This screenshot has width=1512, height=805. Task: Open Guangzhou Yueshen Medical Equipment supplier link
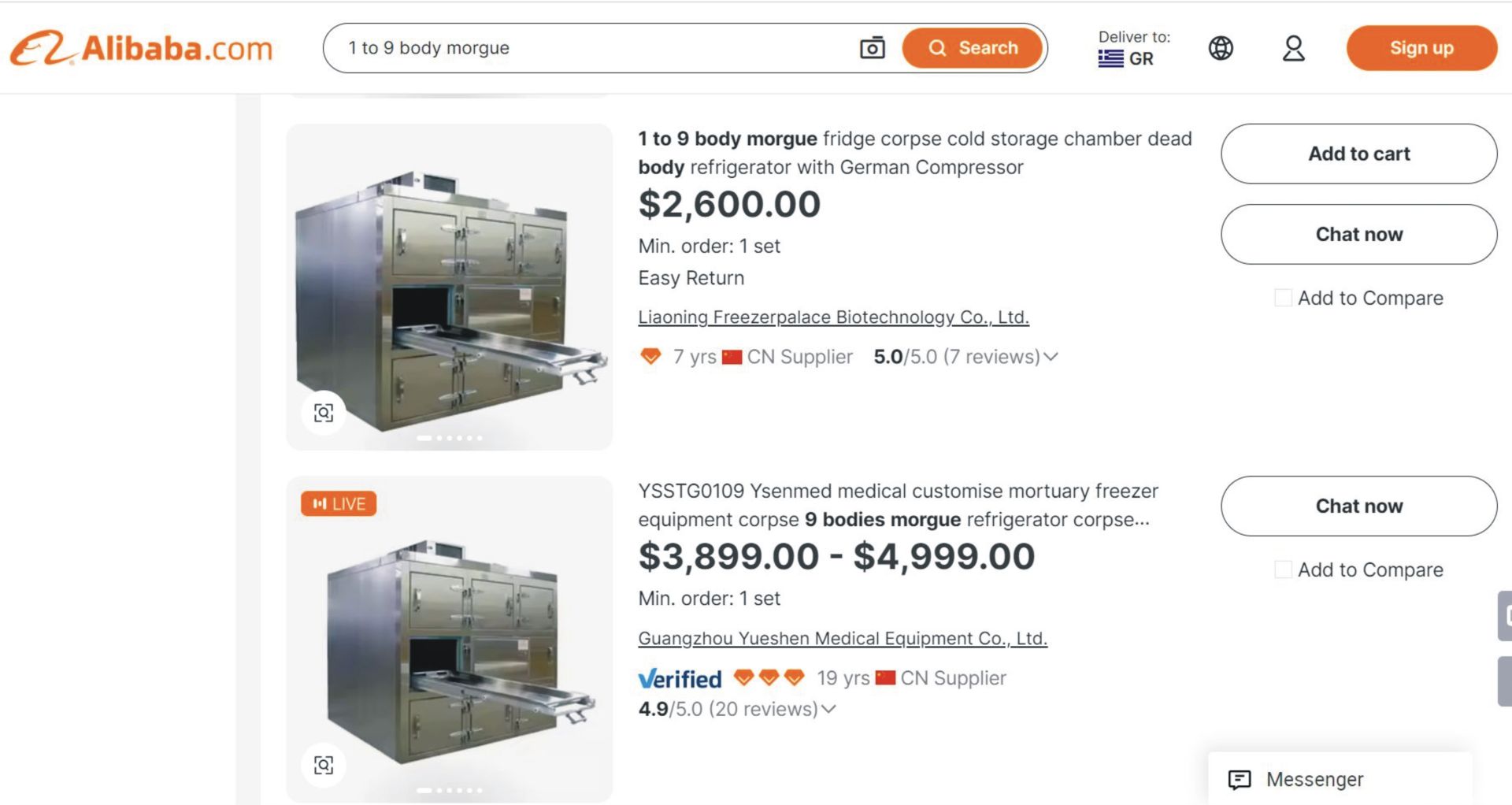pyautogui.click(x=842, y=638)
